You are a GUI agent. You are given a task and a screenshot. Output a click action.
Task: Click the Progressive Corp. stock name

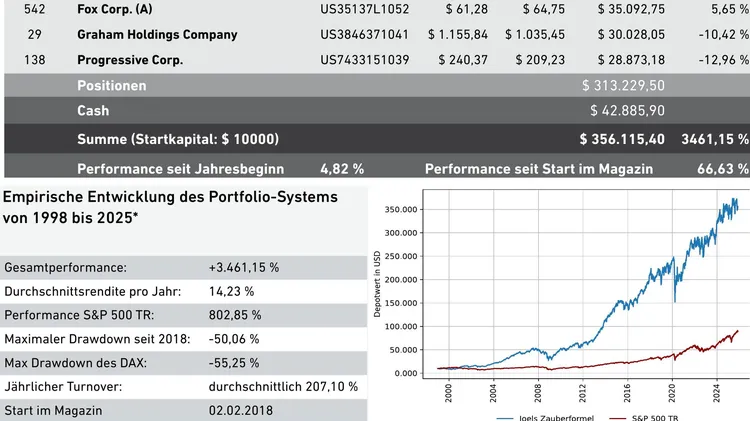pyautogui.click(x=129, y=60)
